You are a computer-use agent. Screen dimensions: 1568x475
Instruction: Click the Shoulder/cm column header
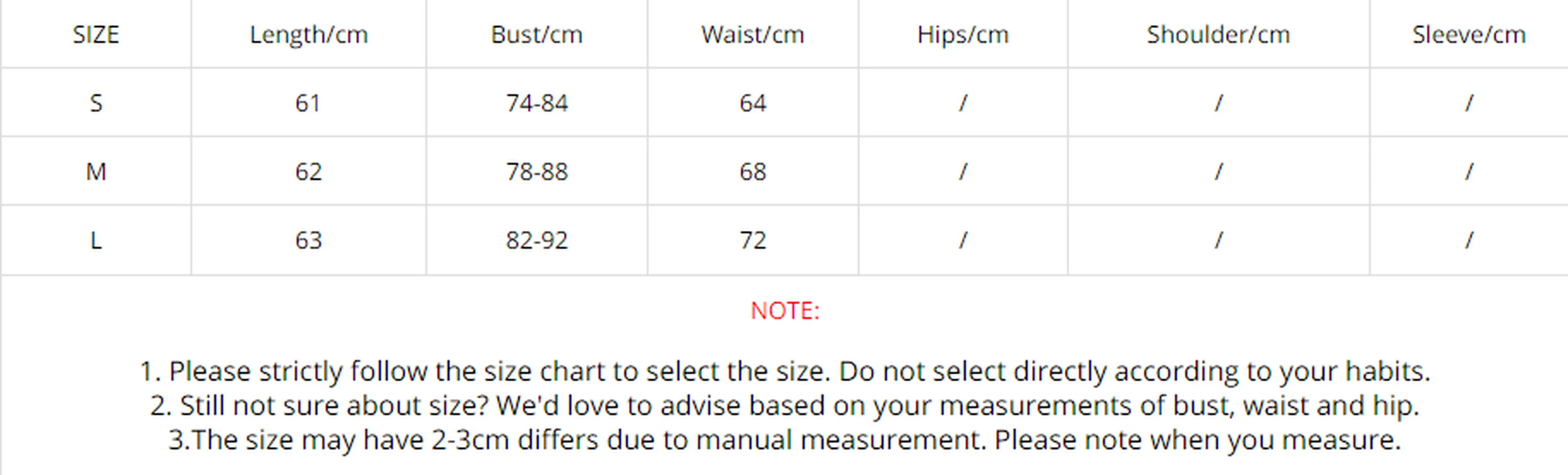pyautogui.click(x=1218, y=35)
